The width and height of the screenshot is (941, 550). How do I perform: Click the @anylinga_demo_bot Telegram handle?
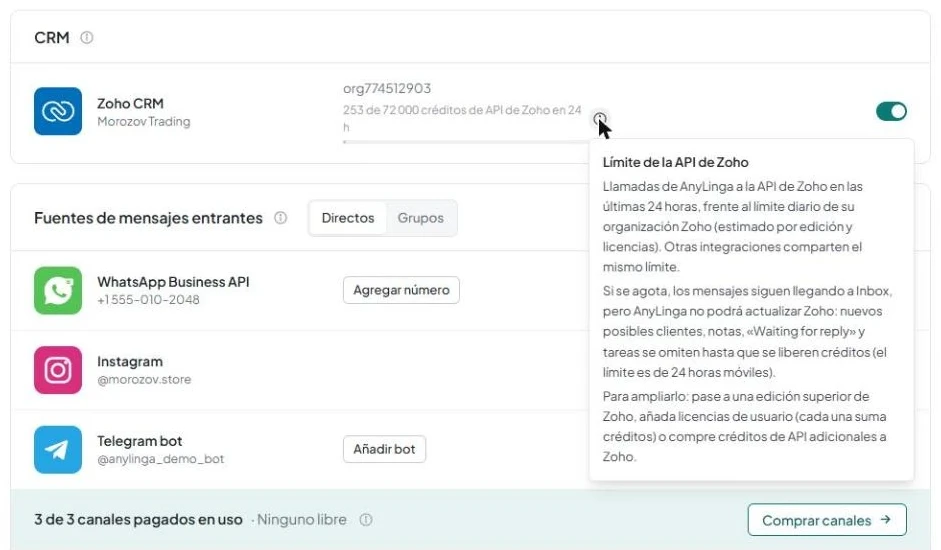160,459
